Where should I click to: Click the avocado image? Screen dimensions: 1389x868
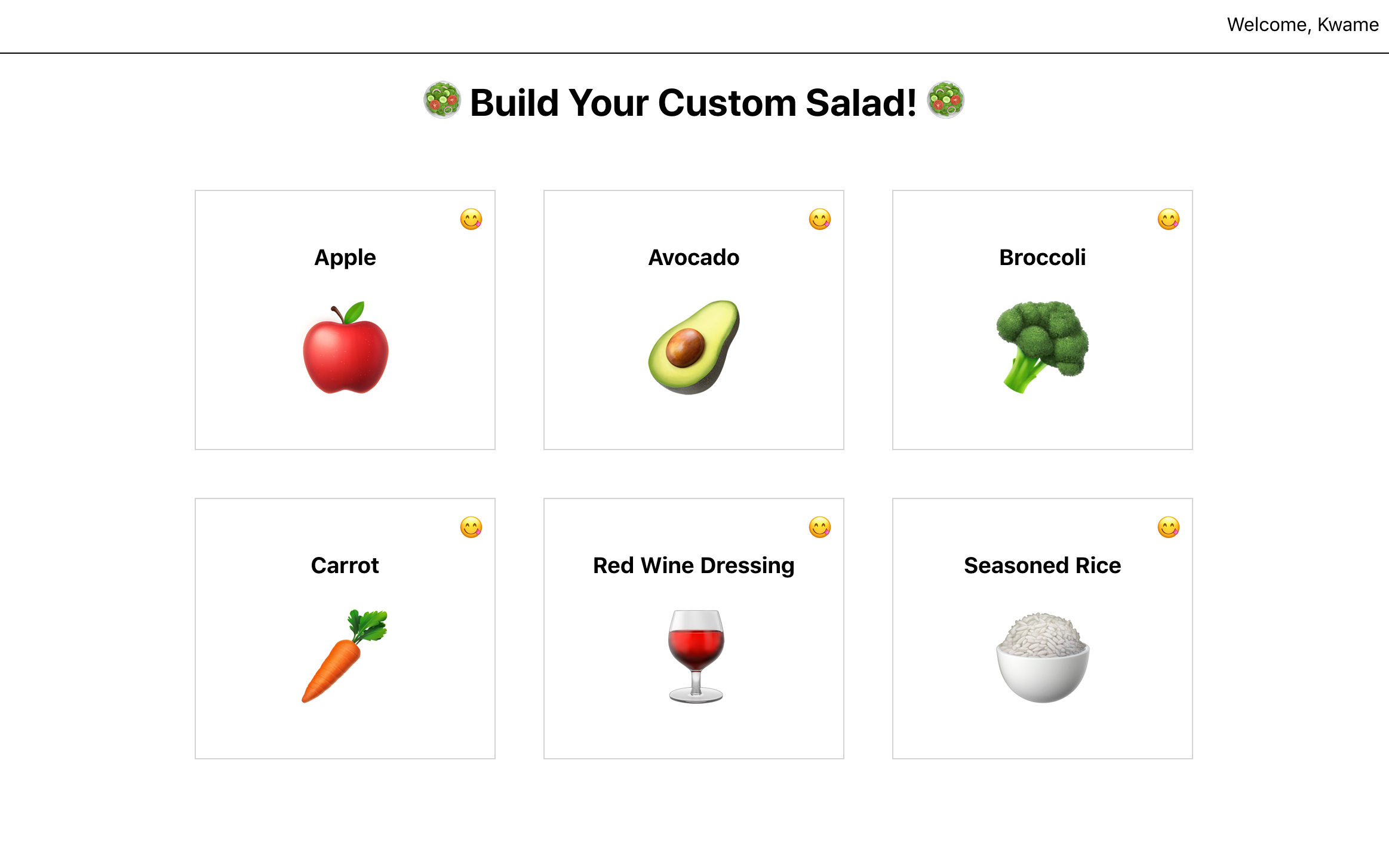[x=694, y=347]
